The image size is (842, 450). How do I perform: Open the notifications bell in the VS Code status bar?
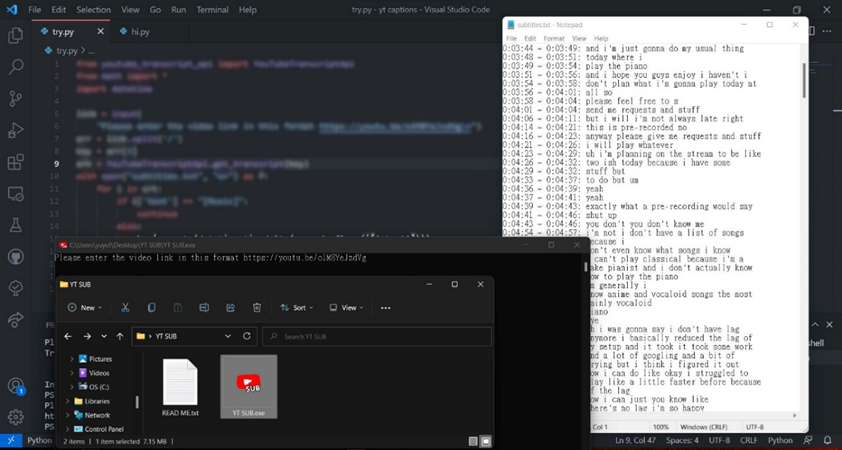click(828, 440)
